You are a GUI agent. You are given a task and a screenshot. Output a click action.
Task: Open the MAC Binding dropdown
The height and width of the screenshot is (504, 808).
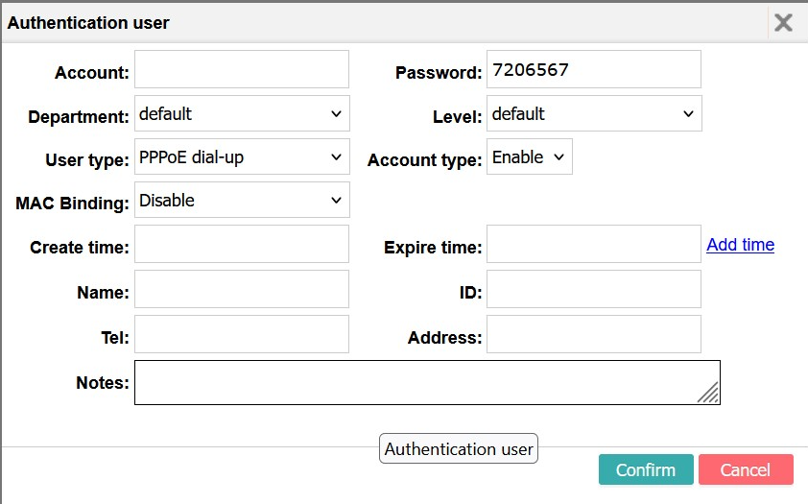pyautogui.click(x=242, y=200)
